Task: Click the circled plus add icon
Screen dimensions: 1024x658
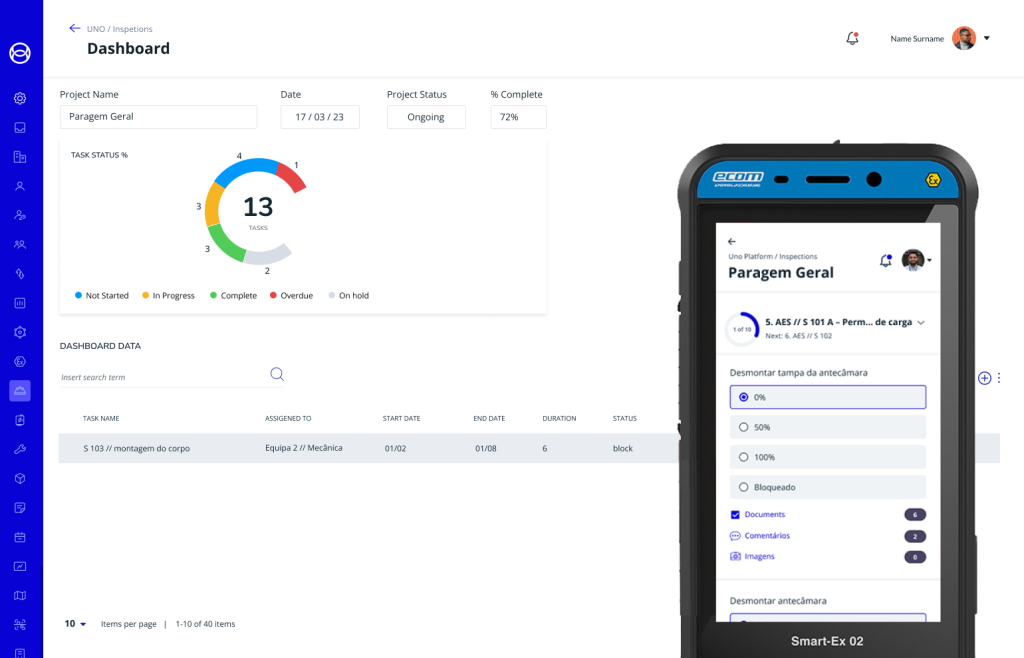Action: tap(984, 378)
